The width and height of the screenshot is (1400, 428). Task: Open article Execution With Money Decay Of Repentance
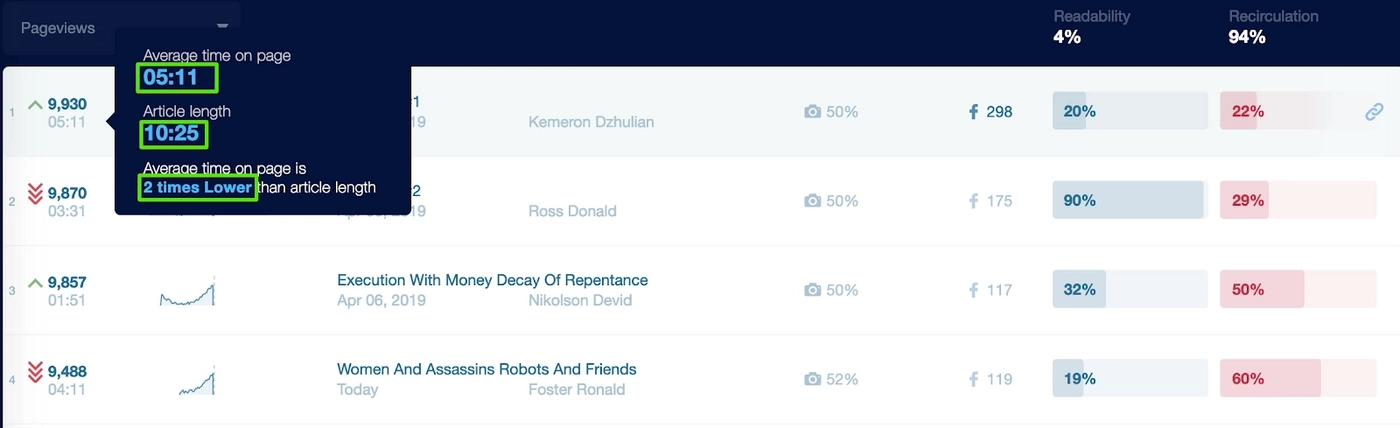pyautogui.click(x=492, y=280)
